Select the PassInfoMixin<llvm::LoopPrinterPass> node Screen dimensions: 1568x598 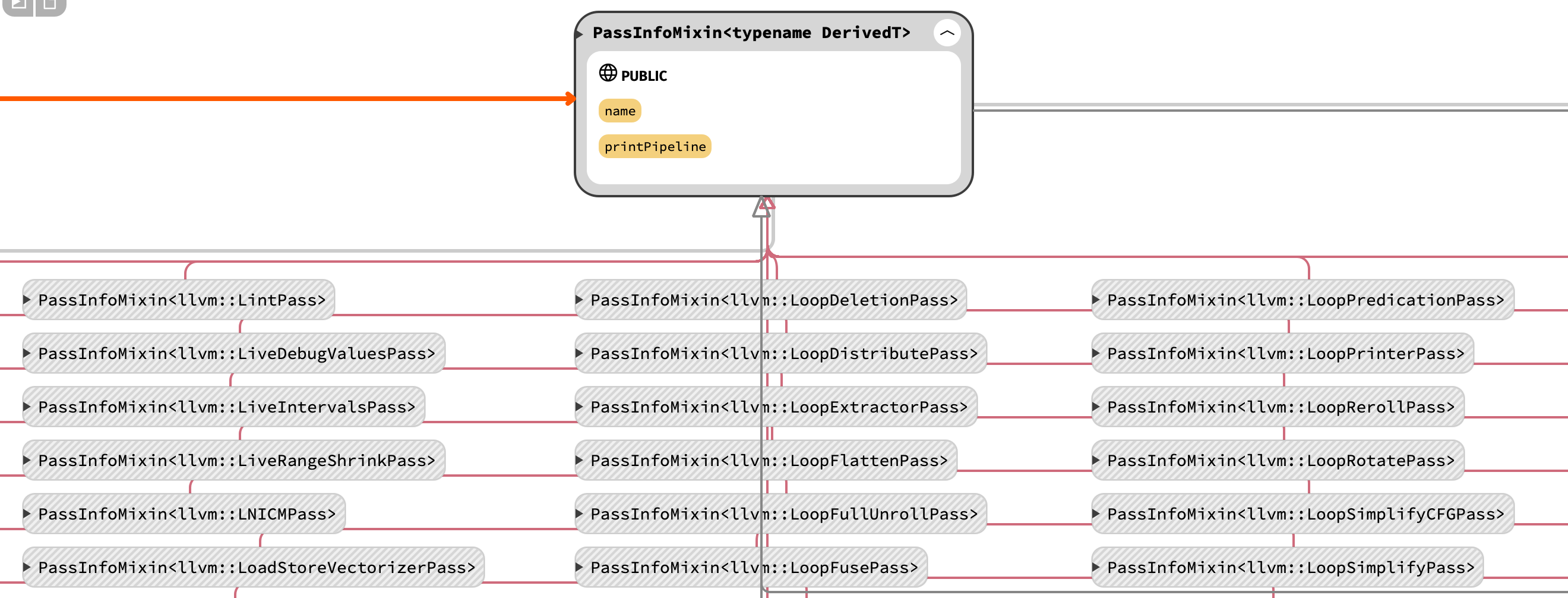[x=1285, y=354]
